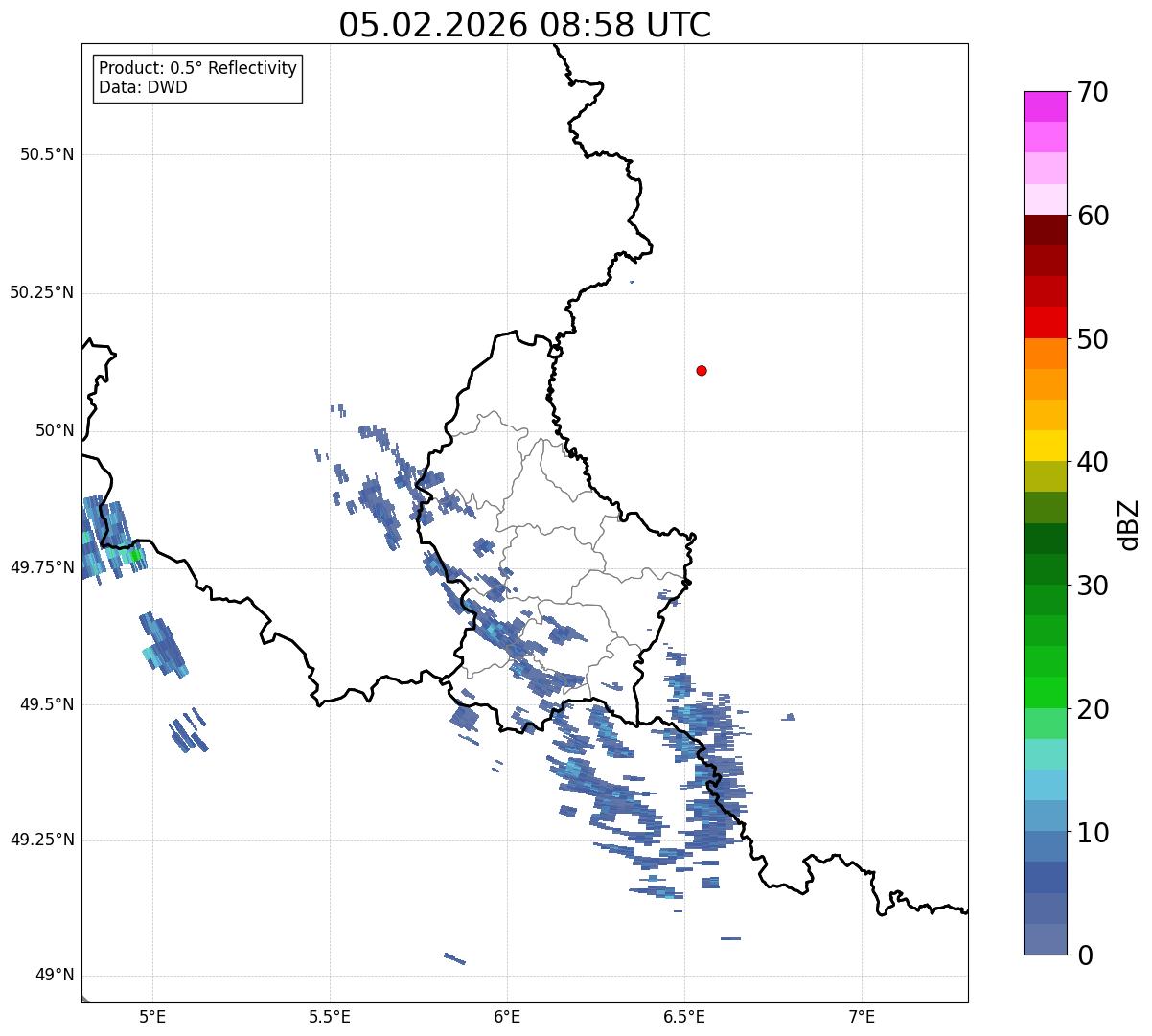This screenshot has height=1036, width=1152.
Task: Click the 49°N latitude label
Action: 54,976
